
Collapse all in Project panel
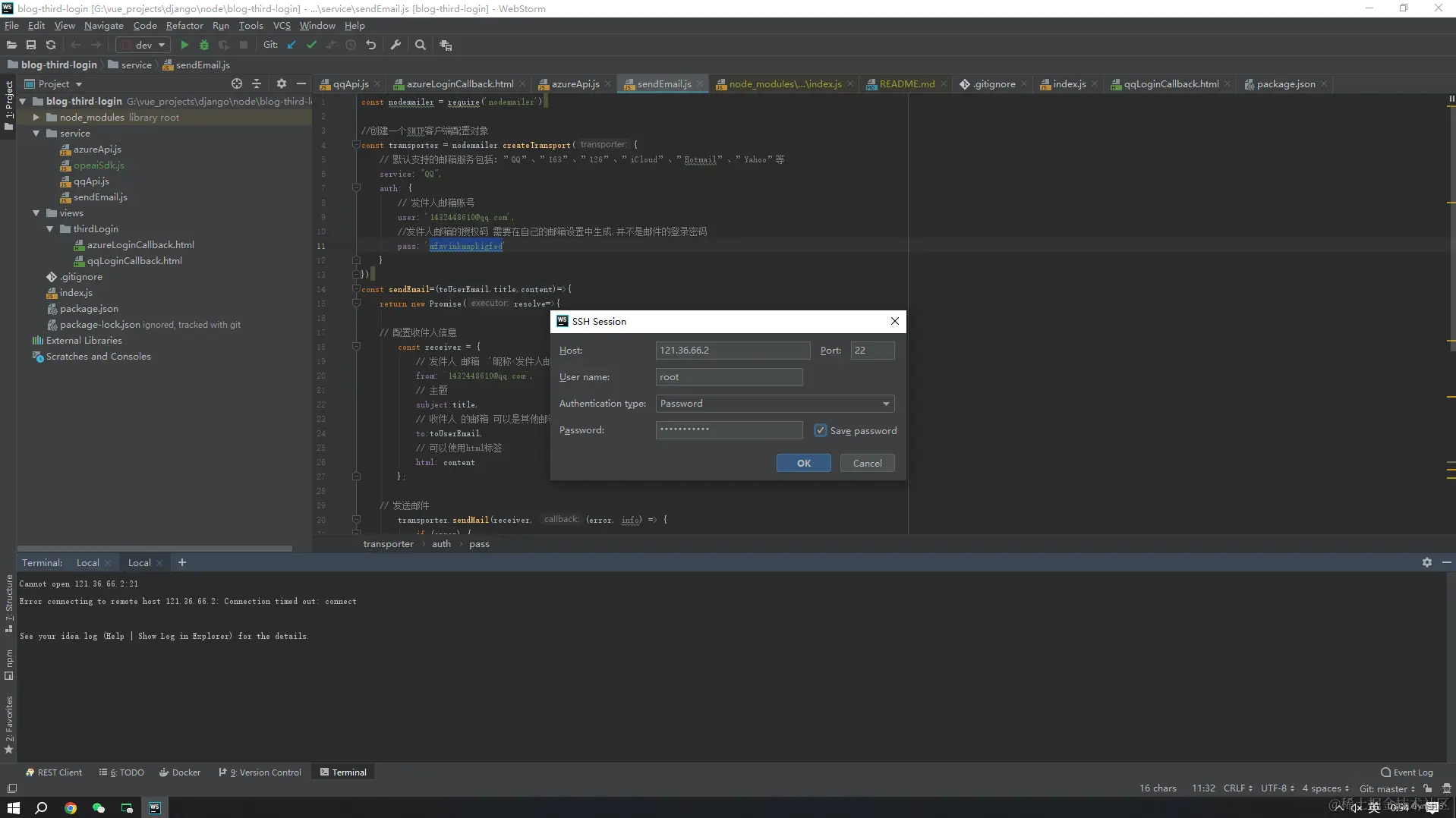coord(257,83)
